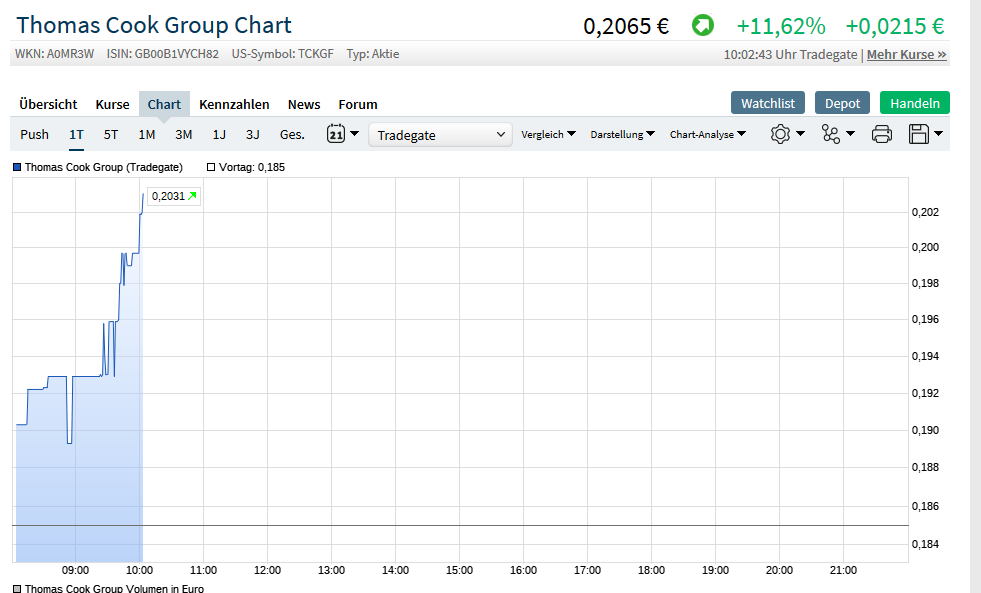
Task: Click the green arrow icon next to 0,2065
Action: [x=702, y=25]
